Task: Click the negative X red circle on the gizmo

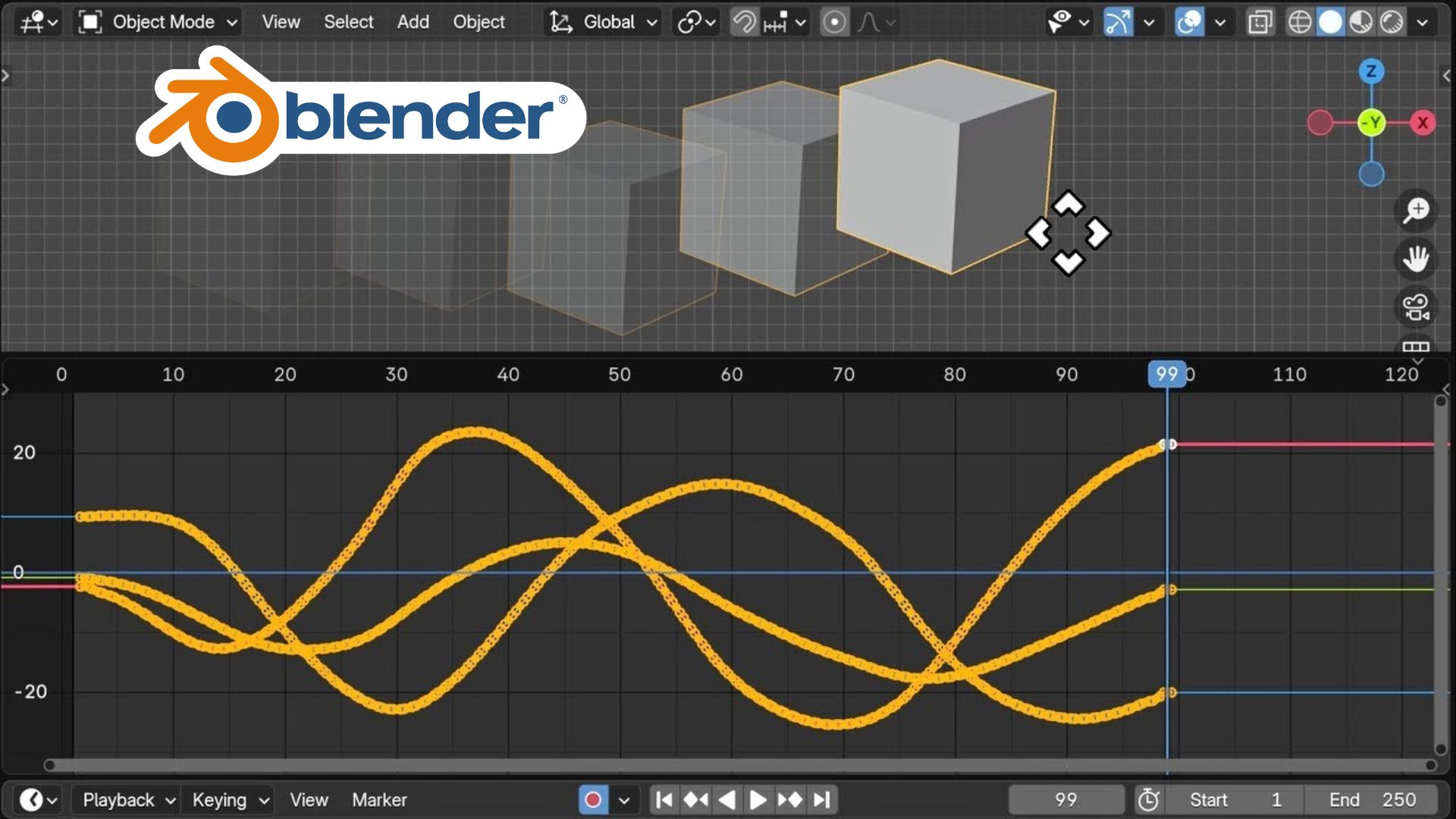Action: coord(1320,123)
